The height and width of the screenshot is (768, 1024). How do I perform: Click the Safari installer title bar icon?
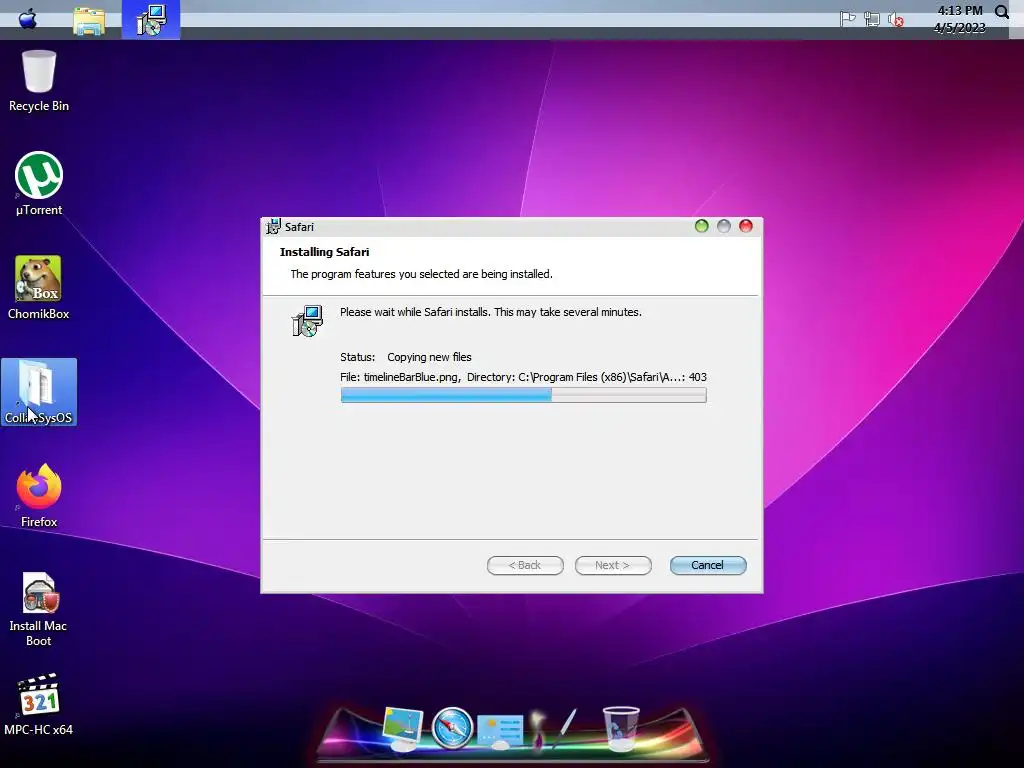274,227
